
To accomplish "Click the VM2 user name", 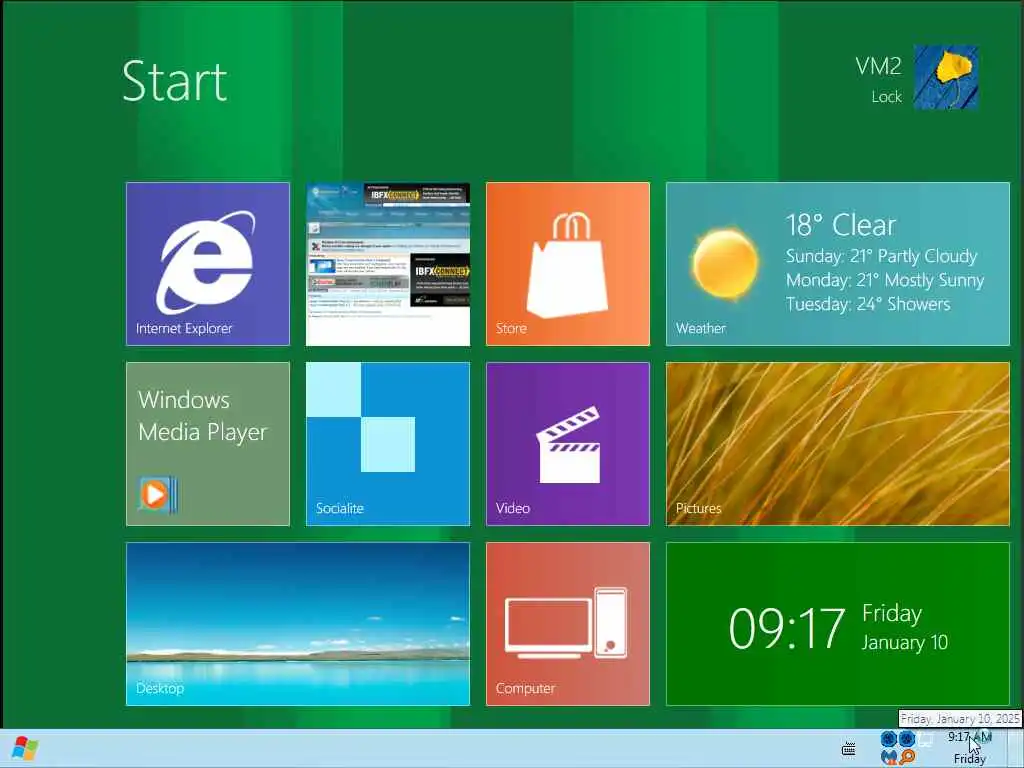I will pyautogui.click(x=878, y=66).
